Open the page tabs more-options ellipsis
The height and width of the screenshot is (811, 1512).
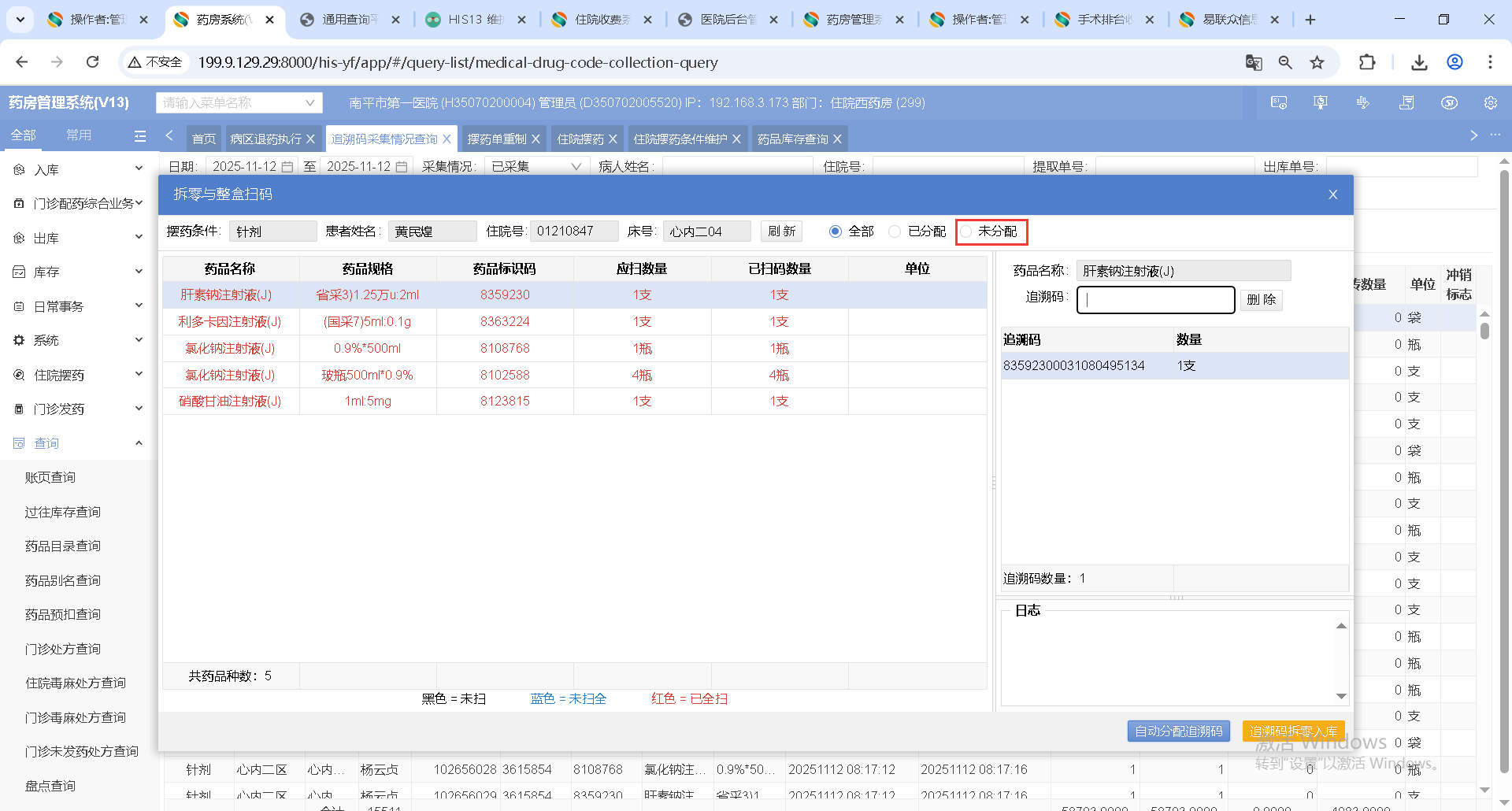point(1495,135)
